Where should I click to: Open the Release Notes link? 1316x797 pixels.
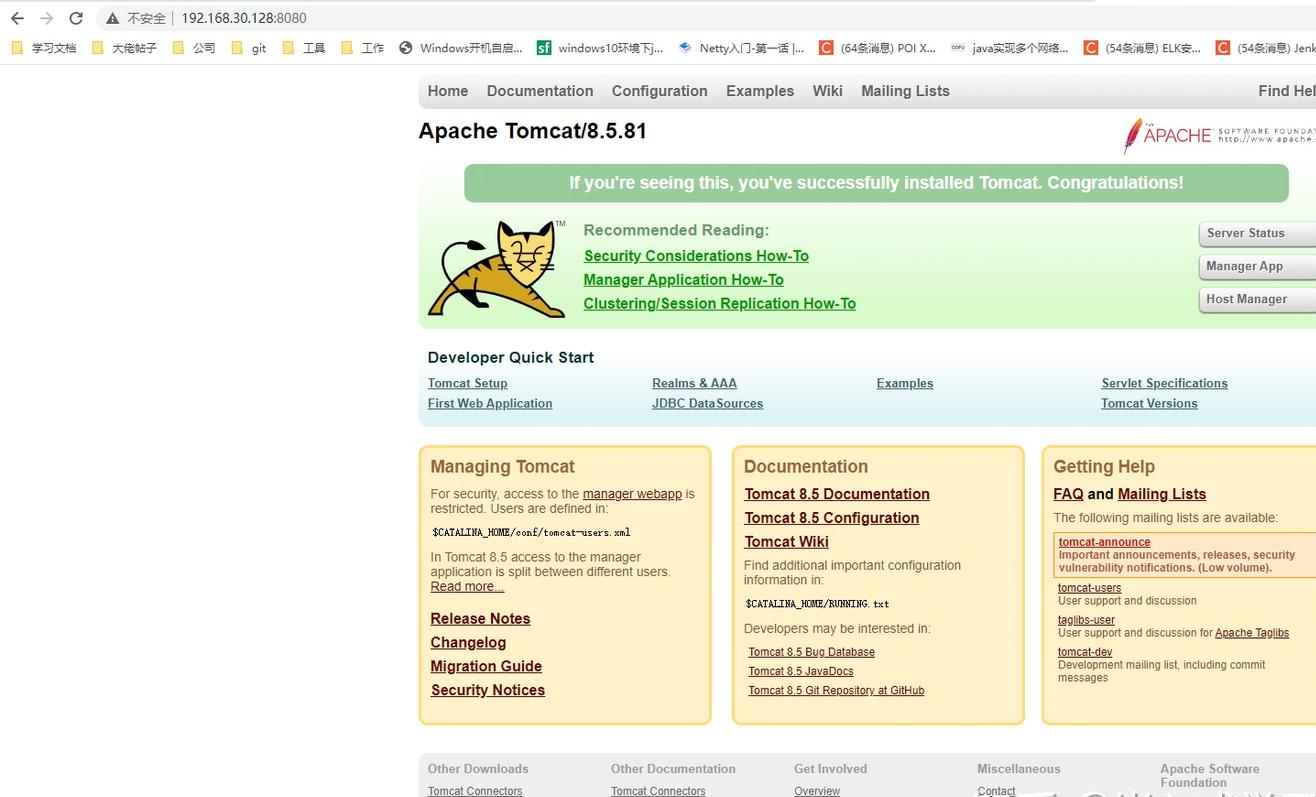coord(481,619)
